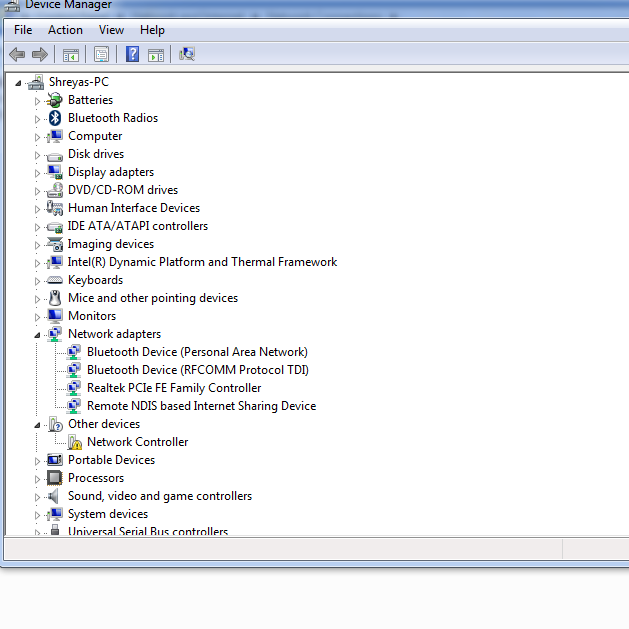Click the Imaging devices icon
The image size is (629, 629).
(x=55, y=244)
